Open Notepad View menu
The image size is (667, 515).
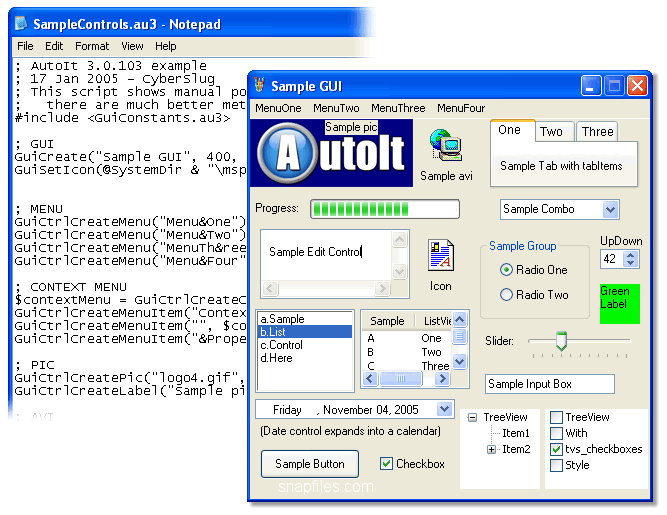point(132,46)
